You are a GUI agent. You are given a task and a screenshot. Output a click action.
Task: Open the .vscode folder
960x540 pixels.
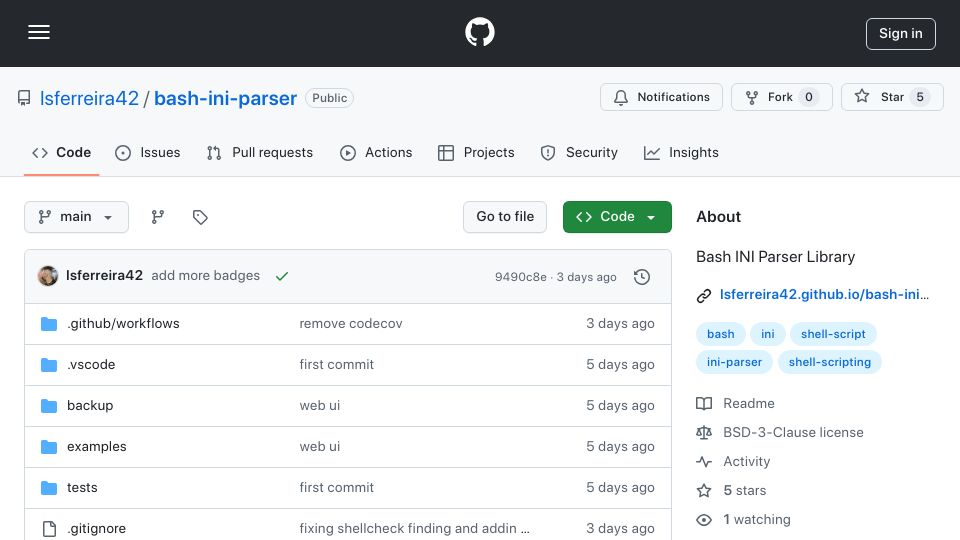click(x=91, y=364)
